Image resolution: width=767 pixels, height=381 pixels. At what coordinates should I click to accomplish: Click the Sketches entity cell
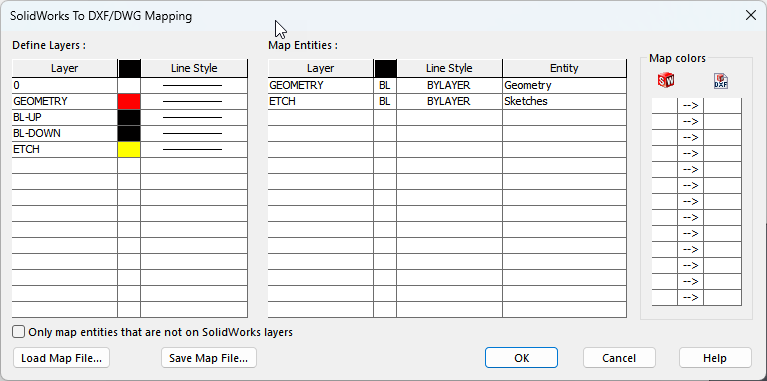[x=564, y=101]
